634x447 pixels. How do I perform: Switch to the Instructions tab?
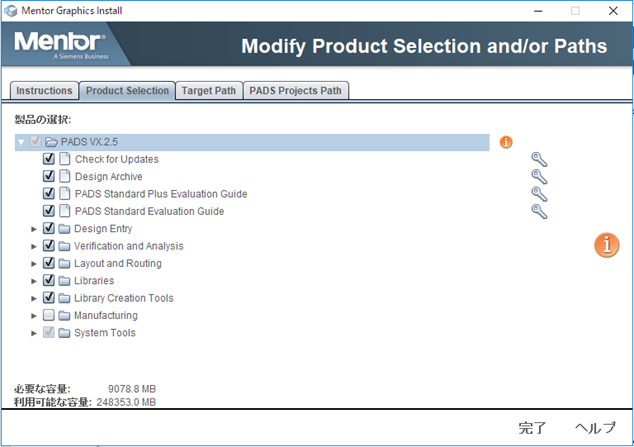click(44, 91)
